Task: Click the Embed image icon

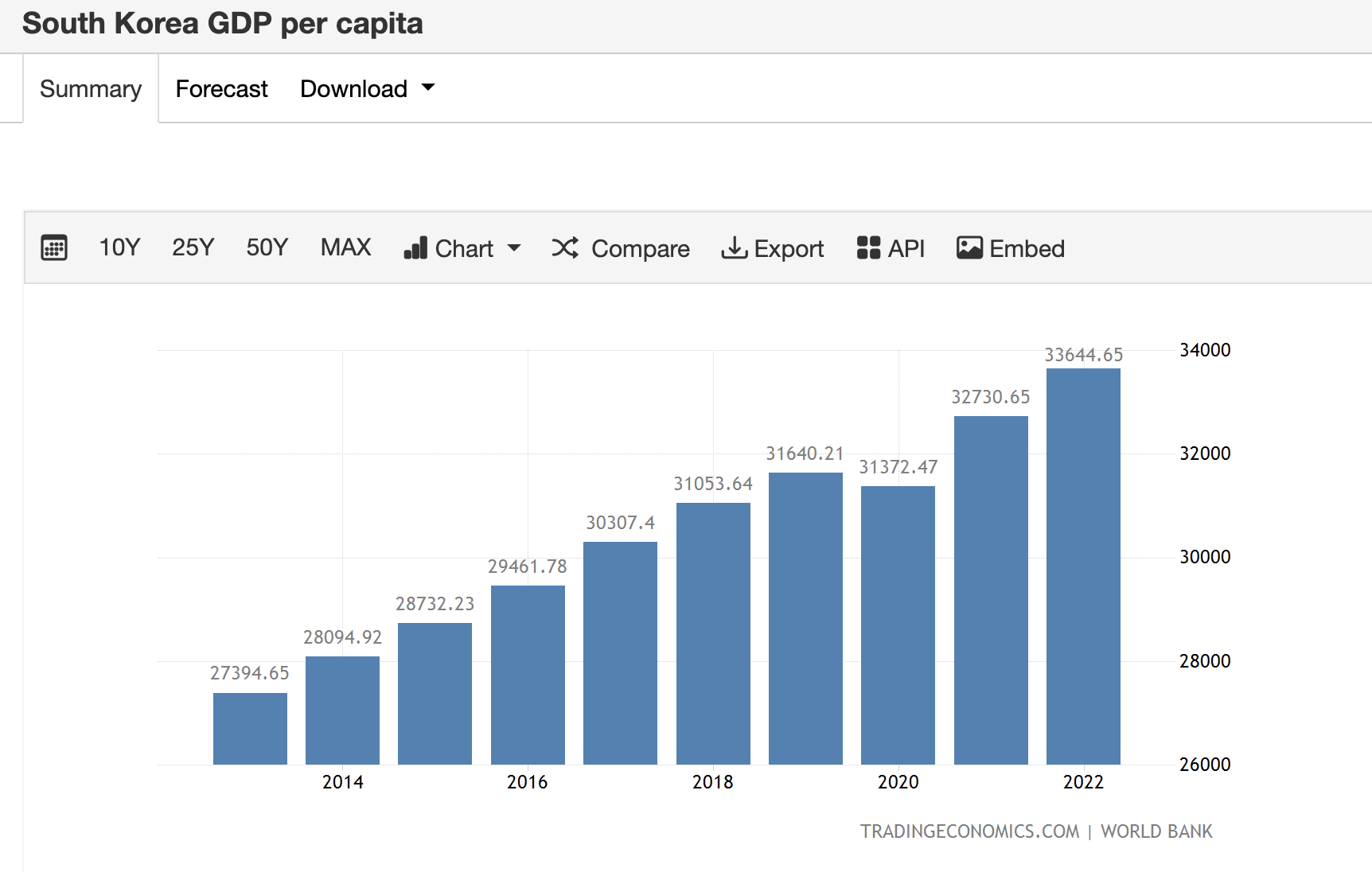Action: click(969, 248)
